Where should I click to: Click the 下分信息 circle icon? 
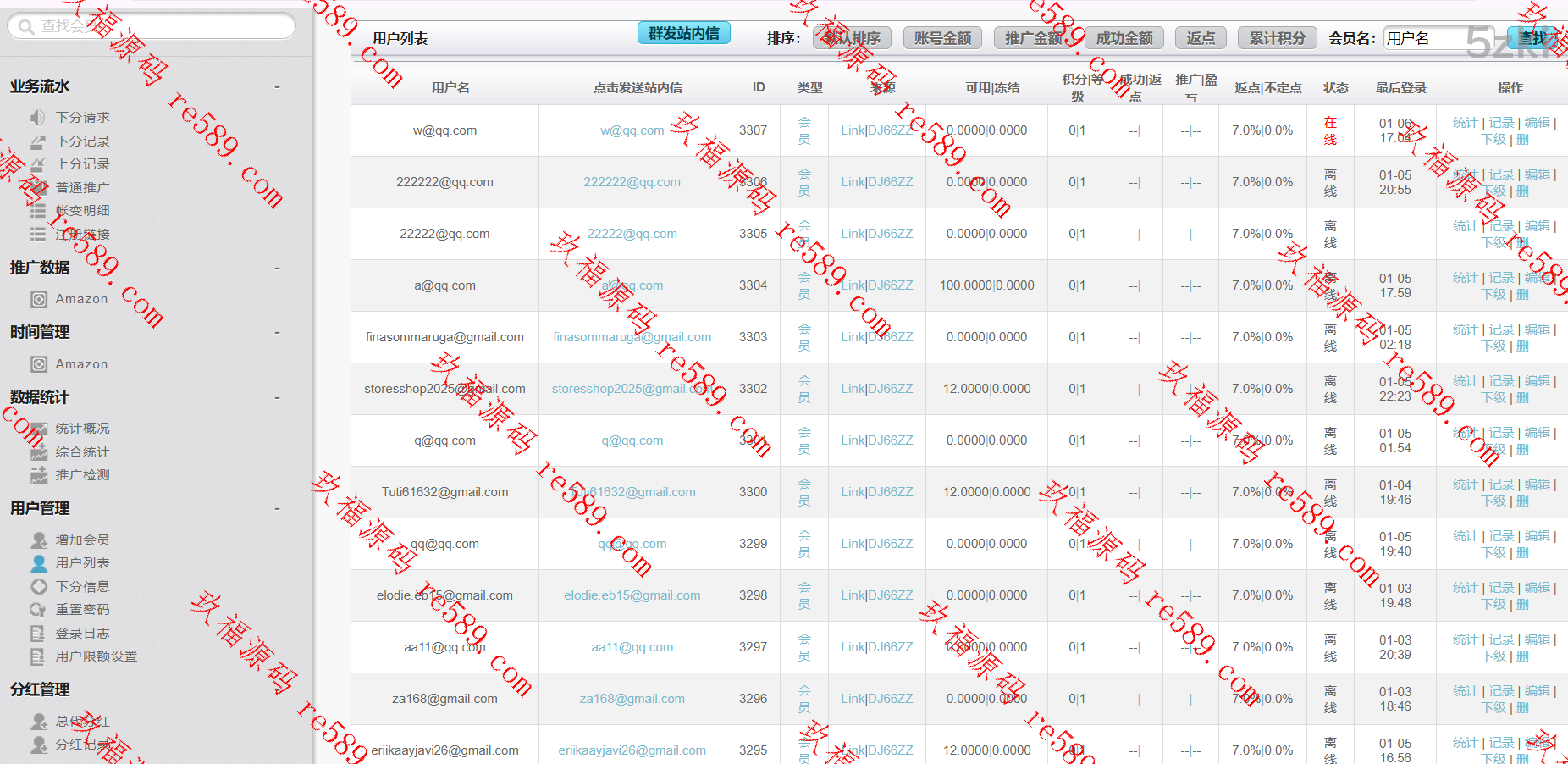coord(39,586)
